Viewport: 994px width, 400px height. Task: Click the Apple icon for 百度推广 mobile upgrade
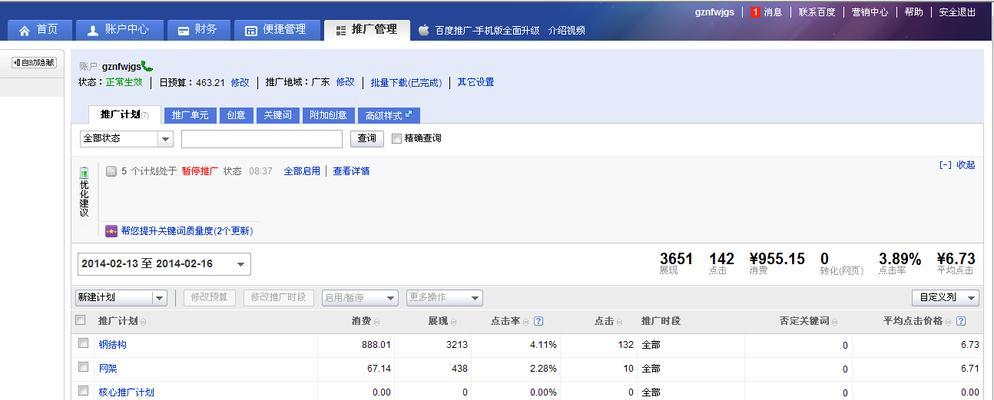point(424,30)
